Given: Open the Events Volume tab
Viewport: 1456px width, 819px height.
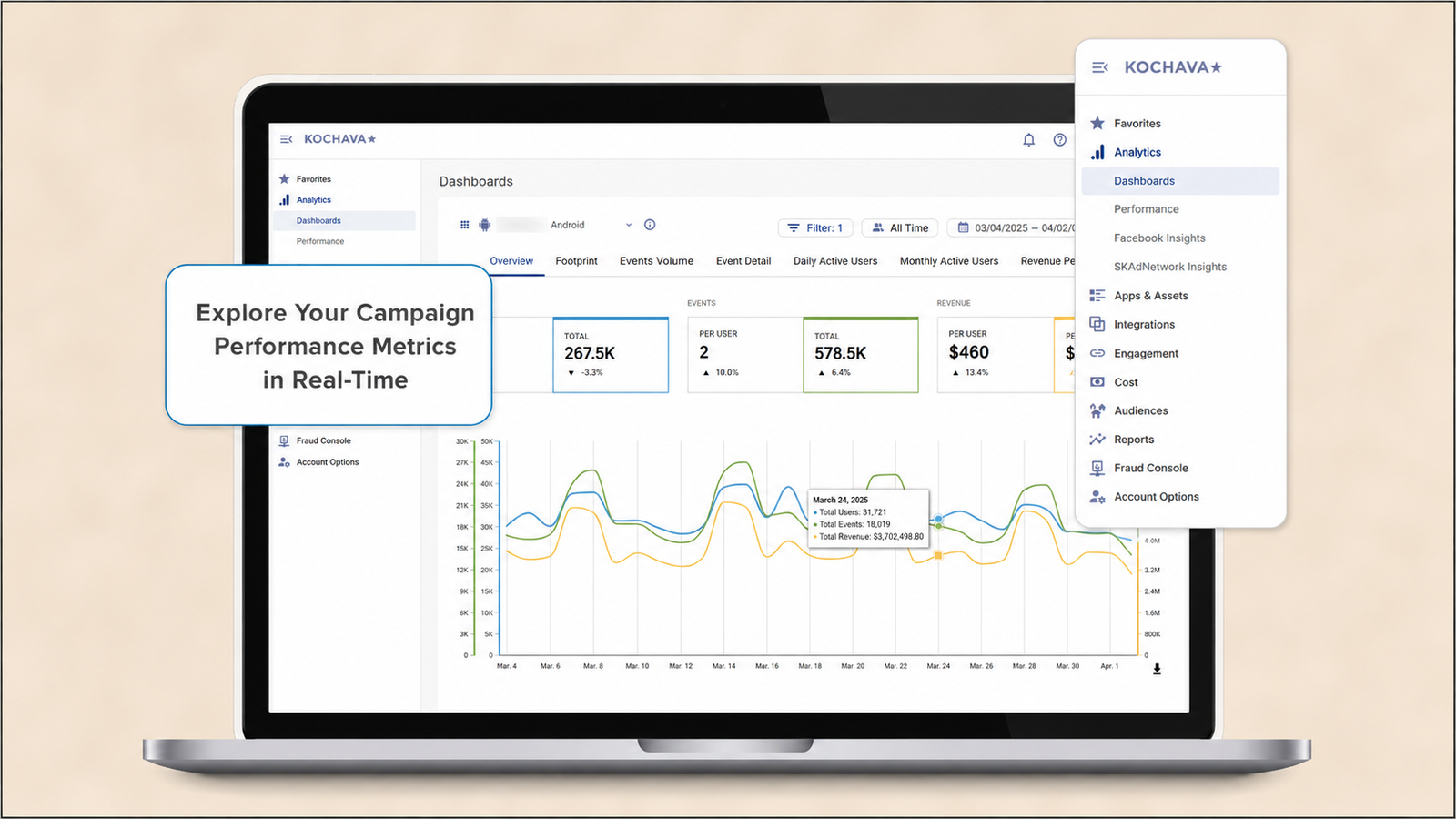Looking at the screenshot, I should pyautogui.click(x=656, y=261).
